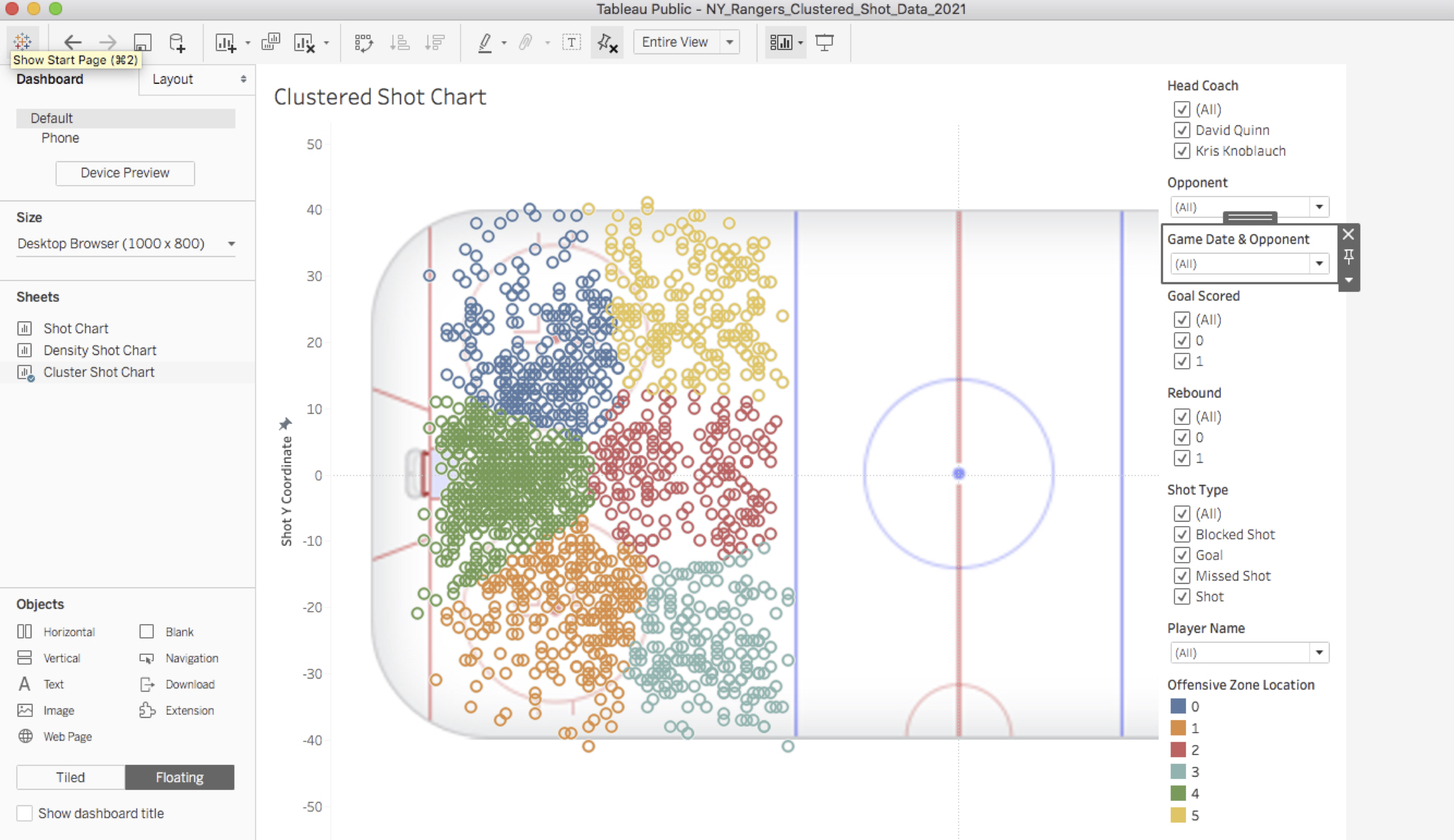This screenshot has height=840, width=1454.
Task: Toggle Blocked Shot checkbox
Action: click(1182, 534)
